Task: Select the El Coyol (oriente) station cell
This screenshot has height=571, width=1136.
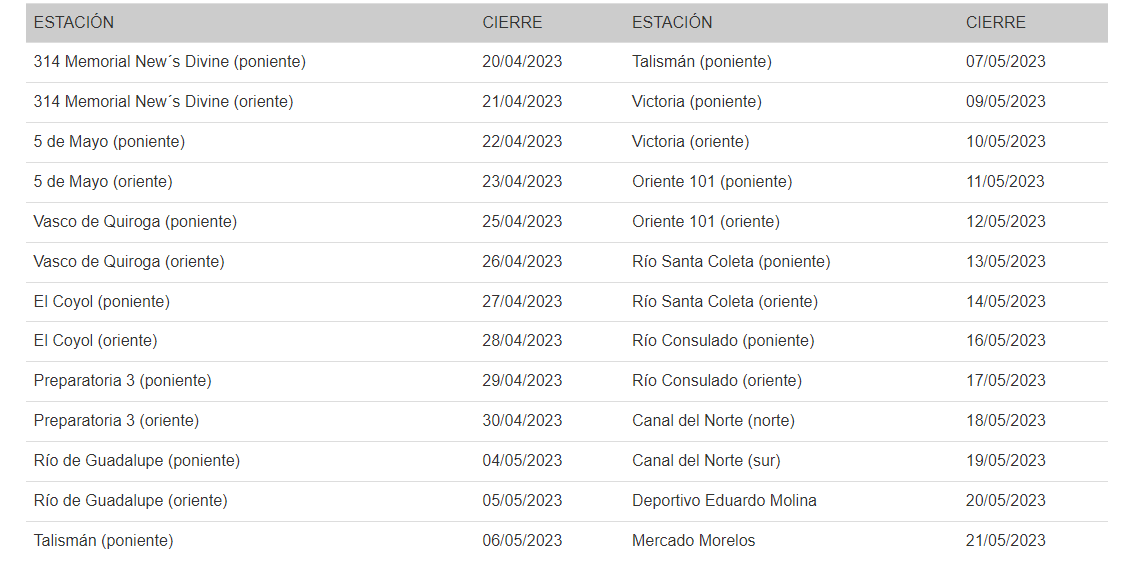Action: click(x=95, y=341)
